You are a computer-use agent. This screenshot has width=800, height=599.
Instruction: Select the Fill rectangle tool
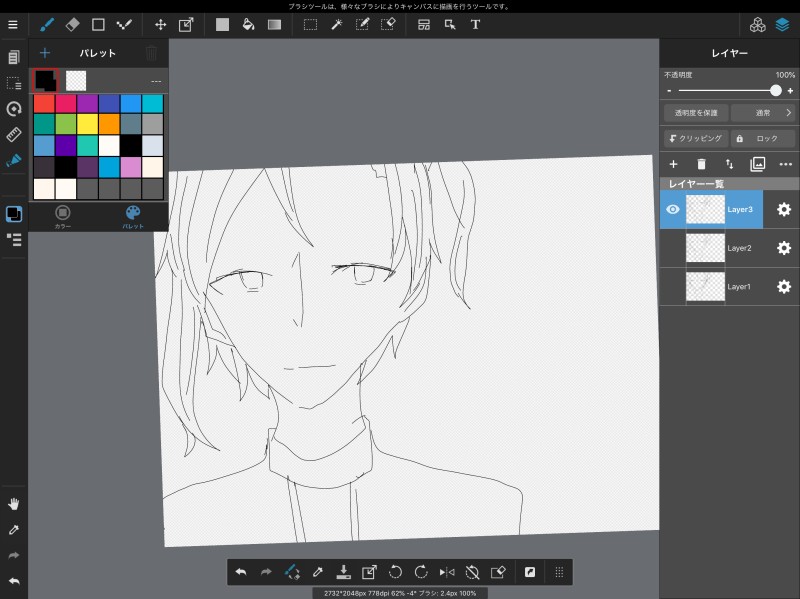click(x=222, y=24)
